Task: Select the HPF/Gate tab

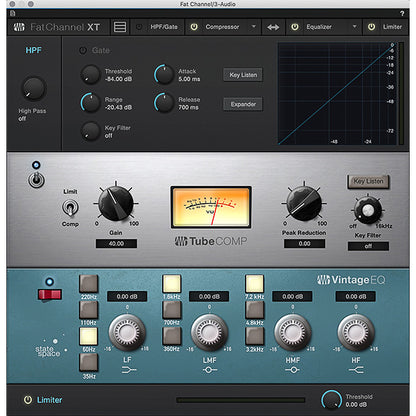Action: [x=164, y=27]
